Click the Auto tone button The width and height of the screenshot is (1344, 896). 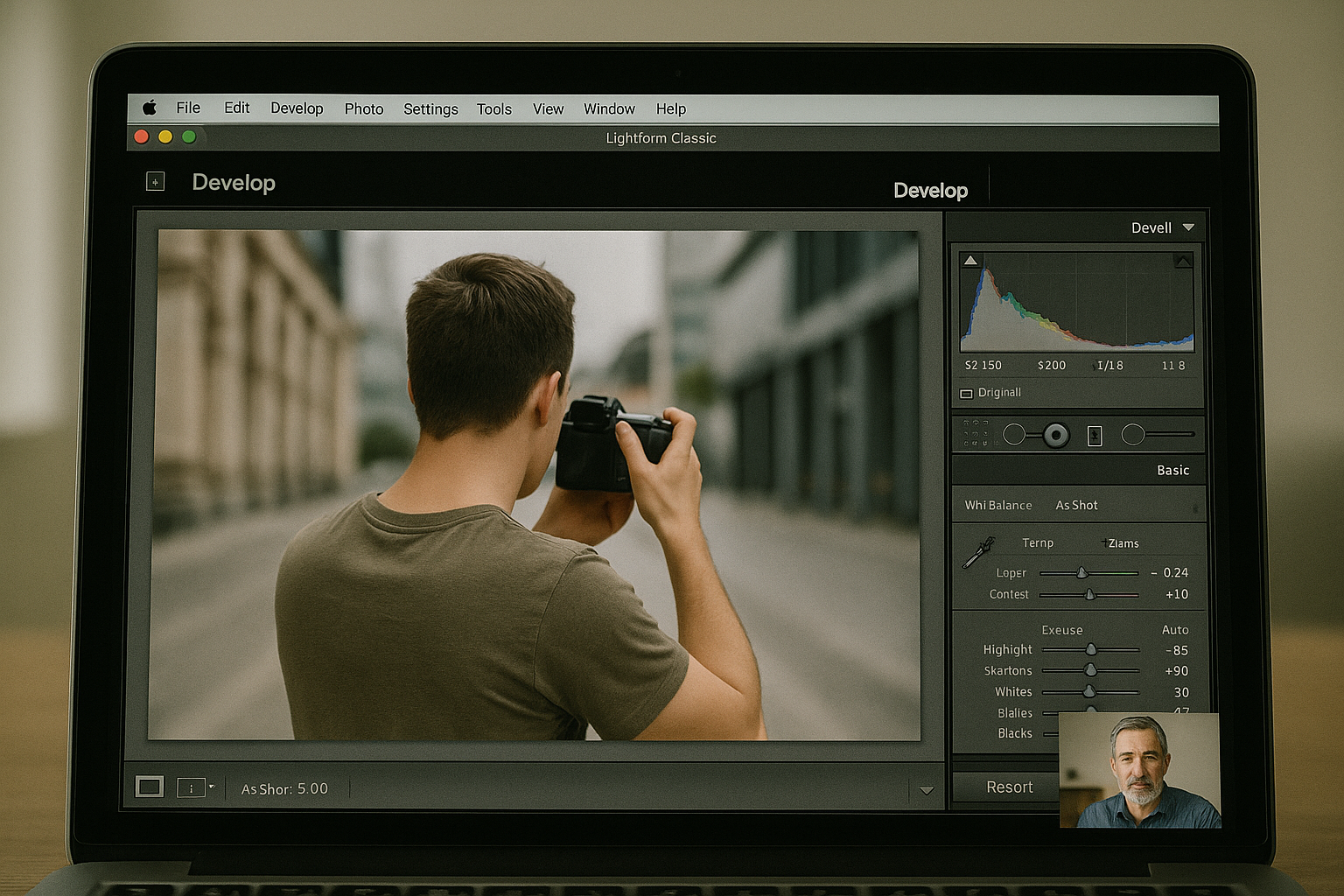1174,630
